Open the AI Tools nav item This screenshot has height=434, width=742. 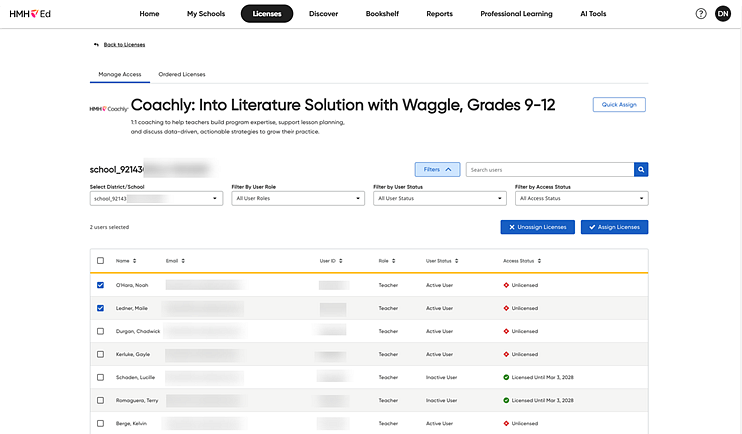[x=593, y=14]
